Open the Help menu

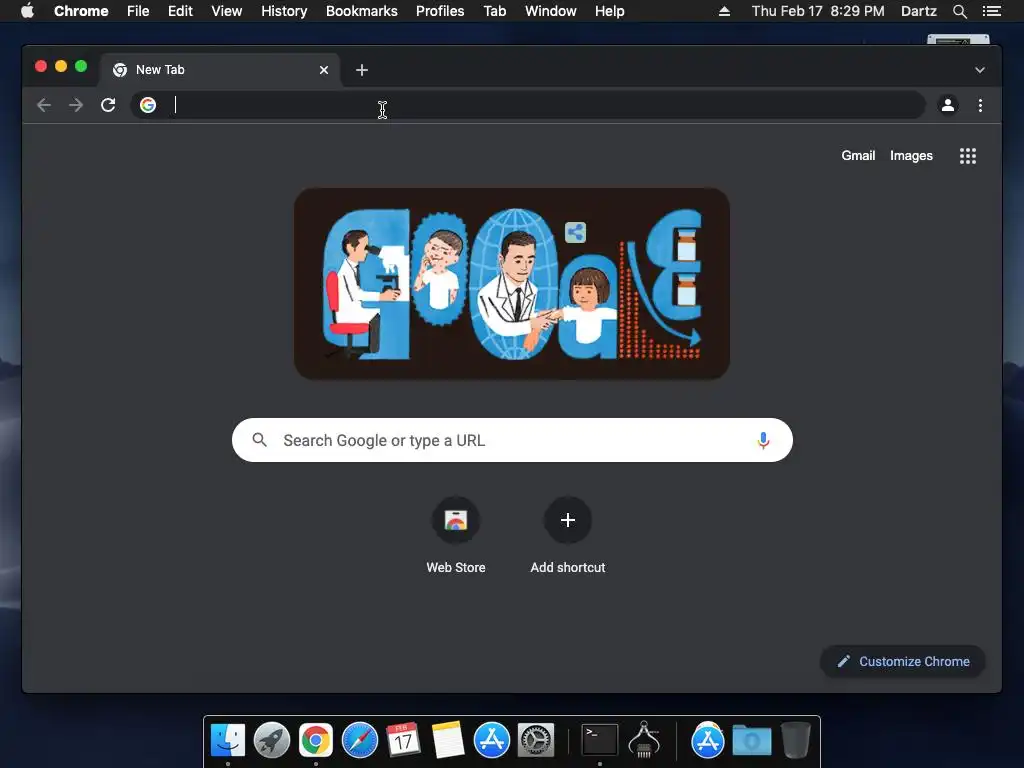pos(609,11)
